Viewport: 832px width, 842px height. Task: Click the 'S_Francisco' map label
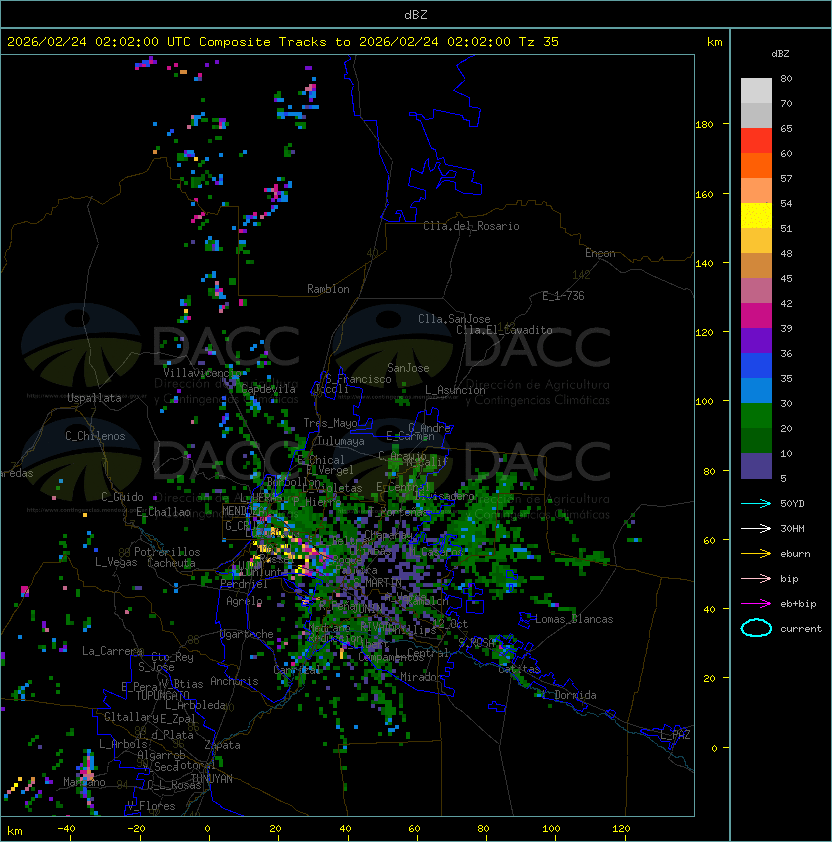[x=358, y=379]
